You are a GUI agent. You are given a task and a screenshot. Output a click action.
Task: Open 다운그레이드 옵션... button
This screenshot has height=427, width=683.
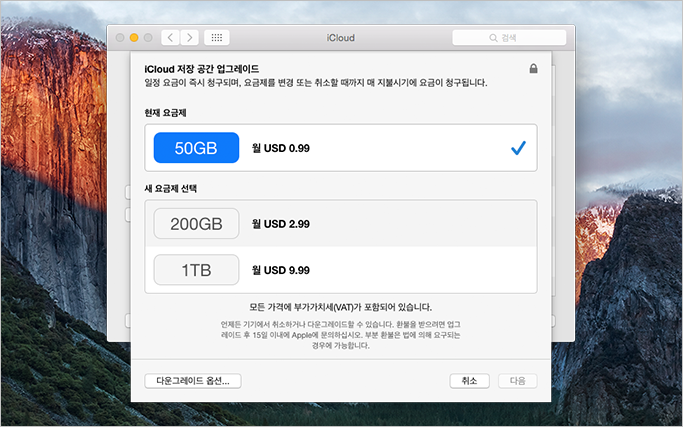pyautogui.click(x=193, y=381)
